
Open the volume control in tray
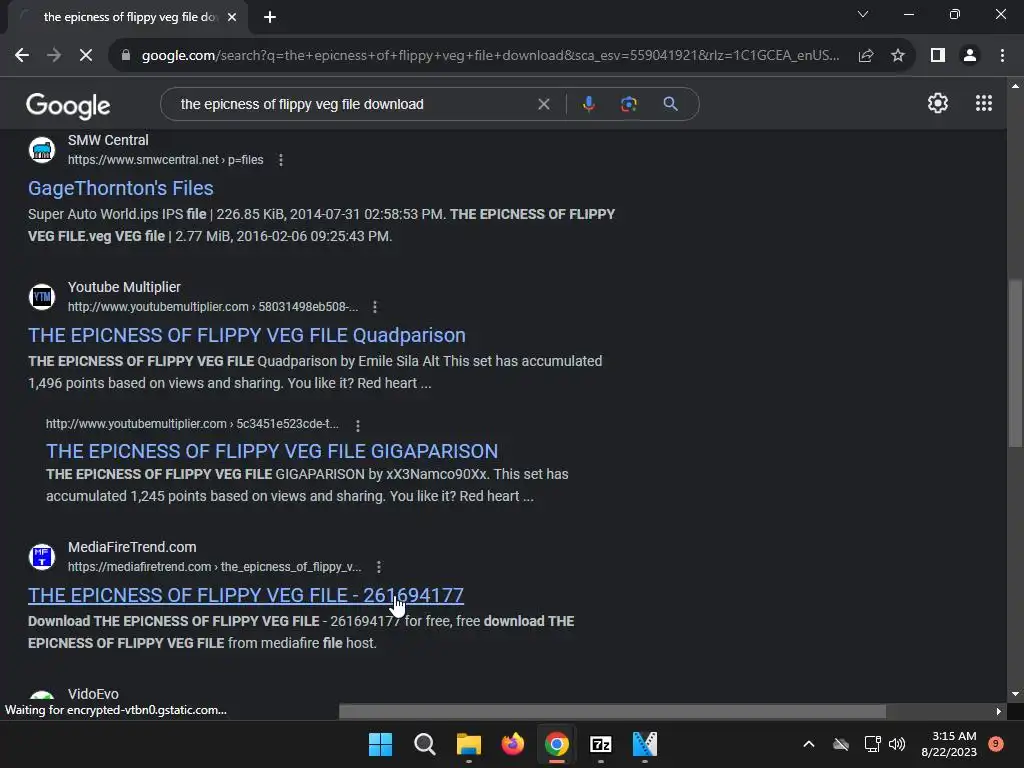(x=897, y=744)
